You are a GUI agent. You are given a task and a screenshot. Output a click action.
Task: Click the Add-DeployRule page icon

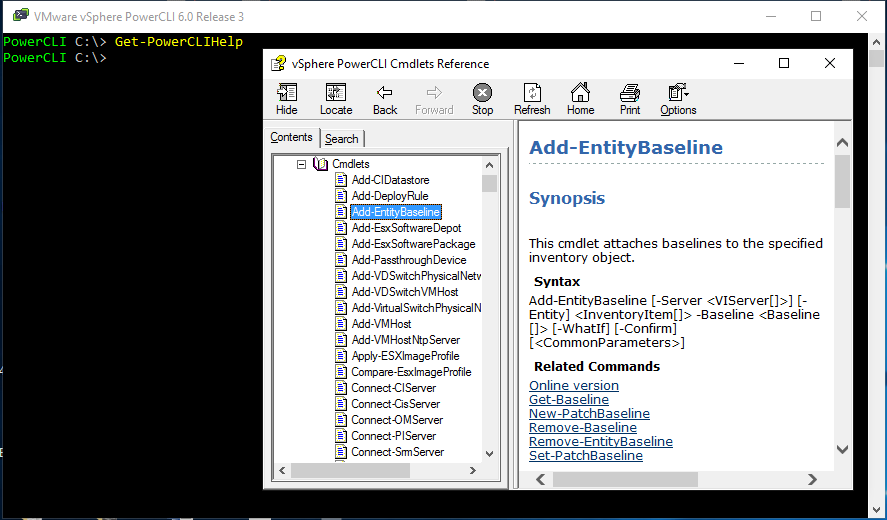click(x=341, y=196)
